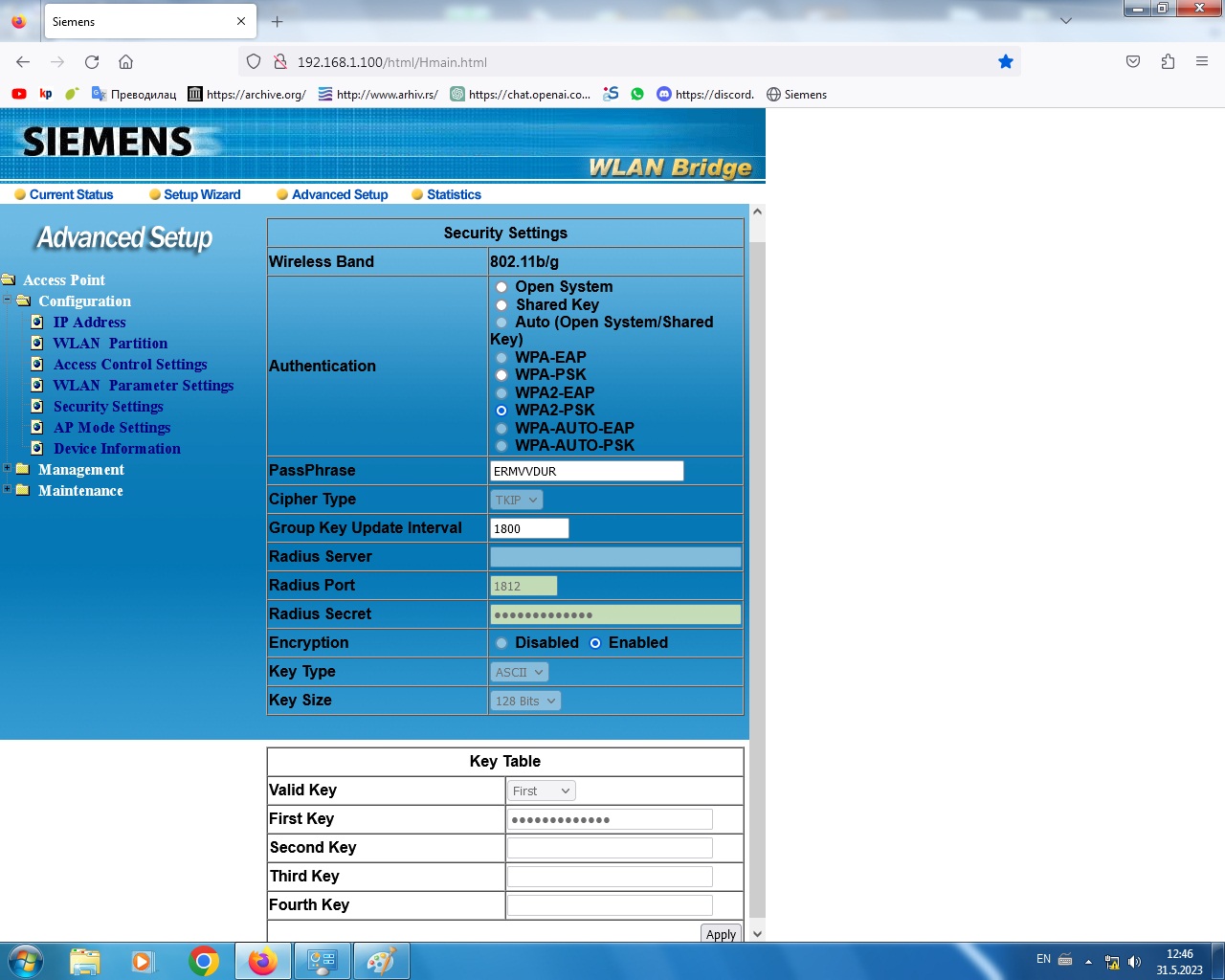Open the kp bookmark icon
This screenshot has width=1225, height=980.
[45, 94]
